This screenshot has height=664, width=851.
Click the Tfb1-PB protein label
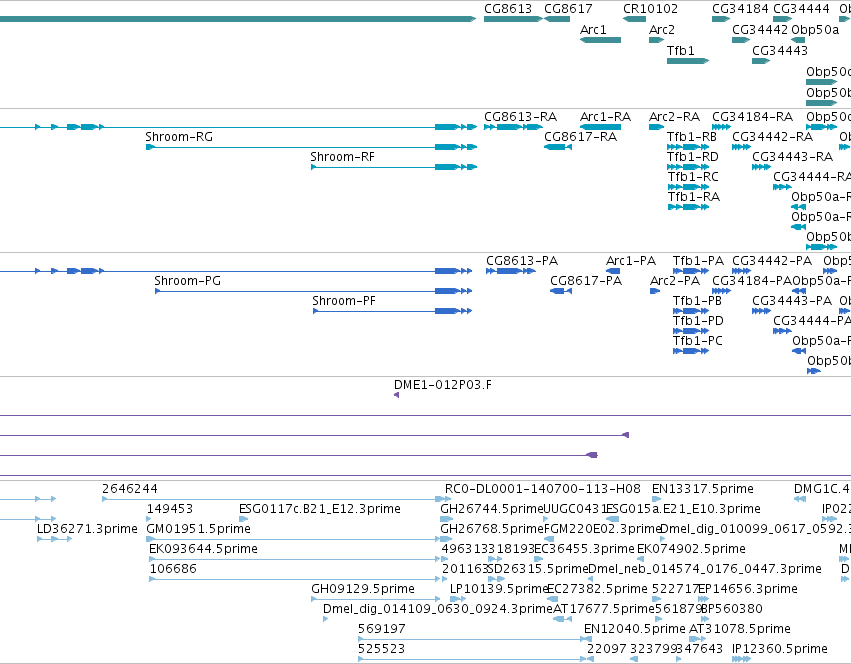tap(697, 301)
